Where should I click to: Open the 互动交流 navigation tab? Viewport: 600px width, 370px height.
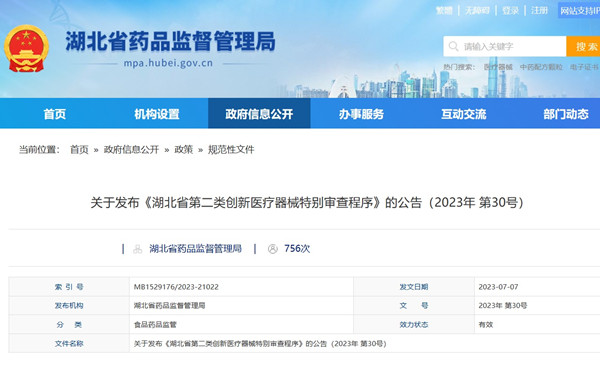[464, 114]
